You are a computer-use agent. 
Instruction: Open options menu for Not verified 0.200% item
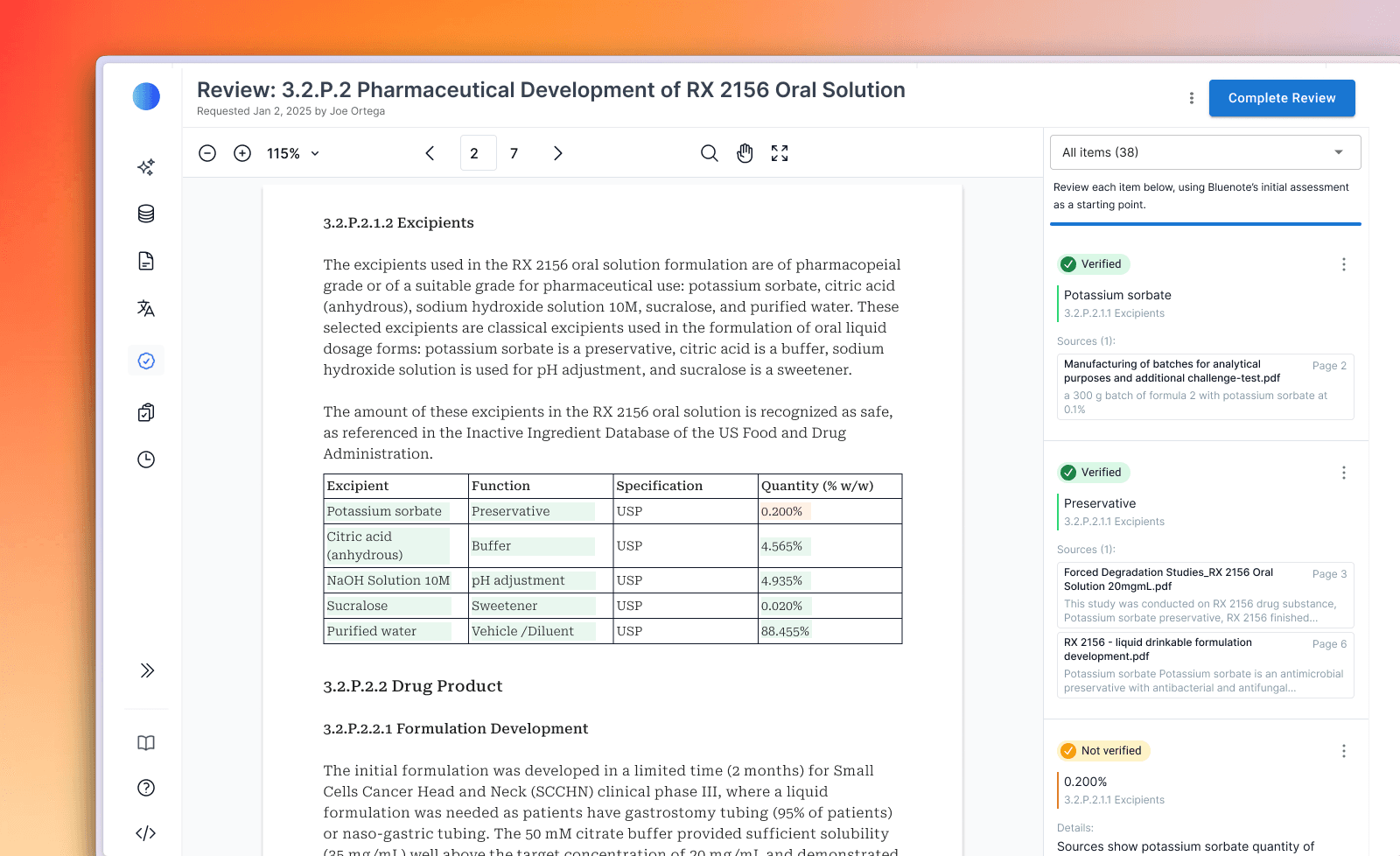click(x=1343, y=751)
